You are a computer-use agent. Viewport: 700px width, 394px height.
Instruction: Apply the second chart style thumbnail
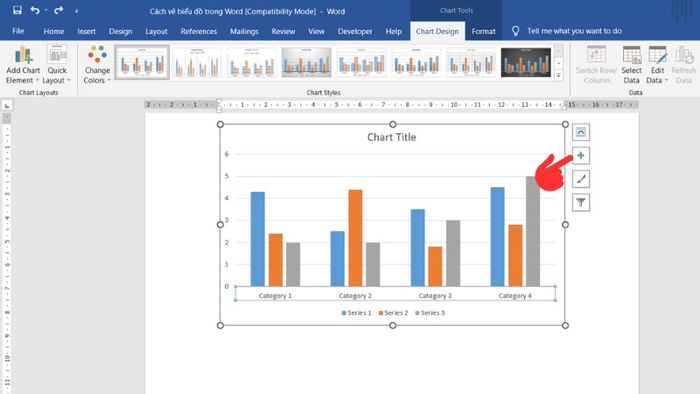(x=197, y=62)
